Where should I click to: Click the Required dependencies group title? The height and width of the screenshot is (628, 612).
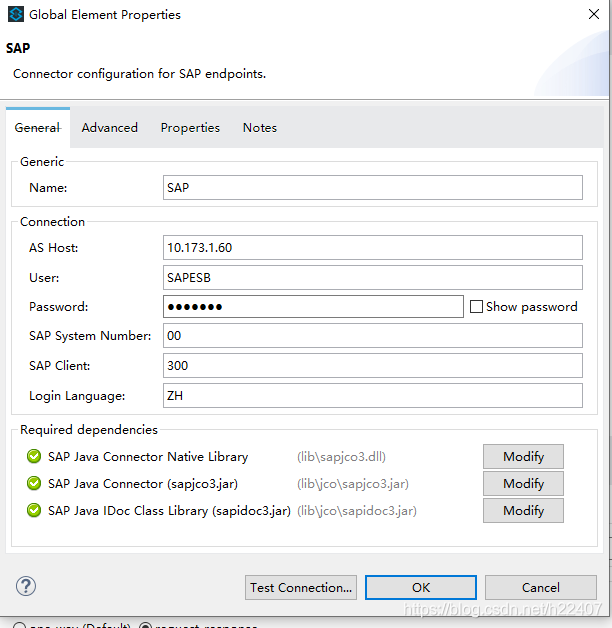(89, 429)
